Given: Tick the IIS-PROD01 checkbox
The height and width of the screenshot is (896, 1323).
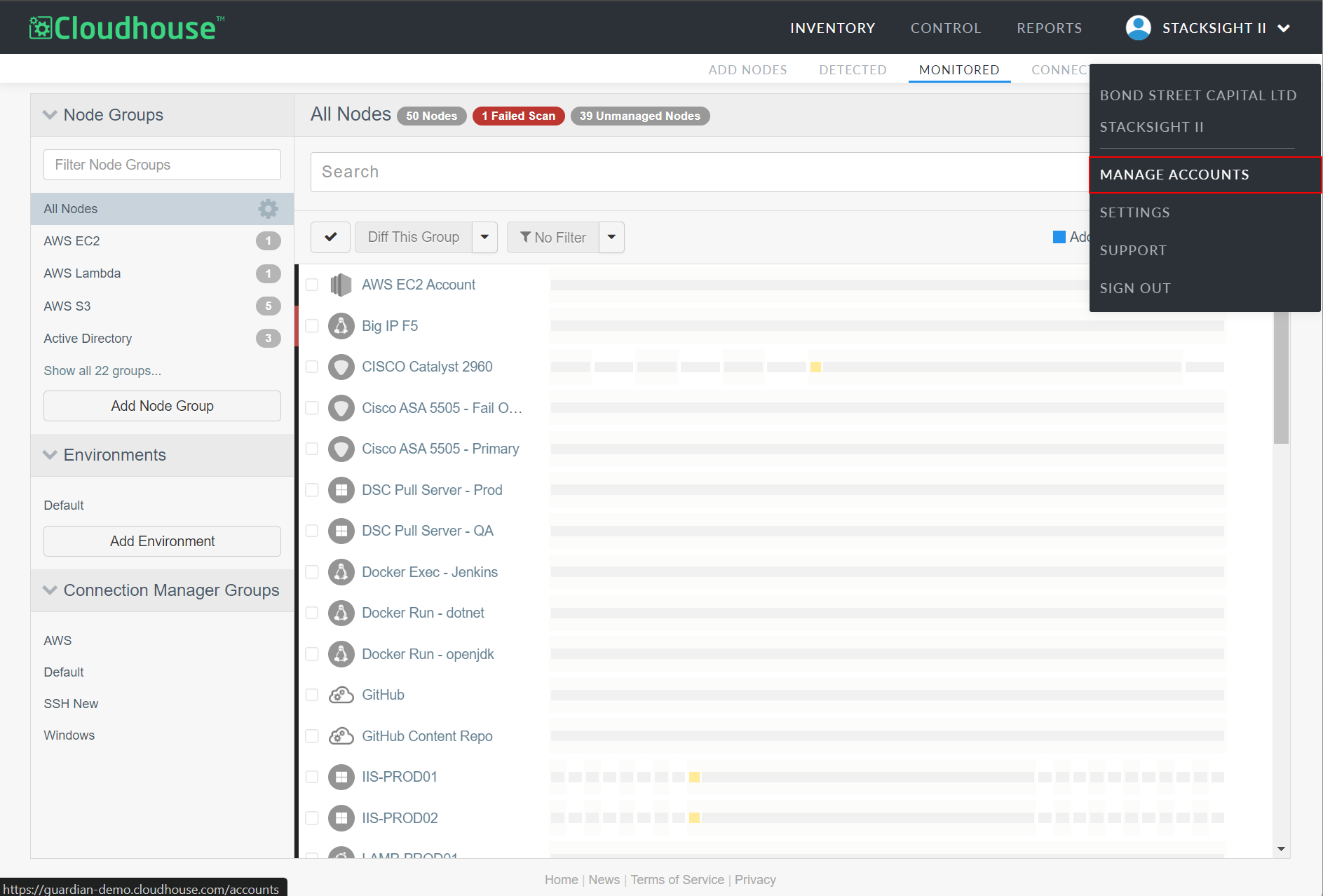Looking at the screenshot, I should click(312, 777).
